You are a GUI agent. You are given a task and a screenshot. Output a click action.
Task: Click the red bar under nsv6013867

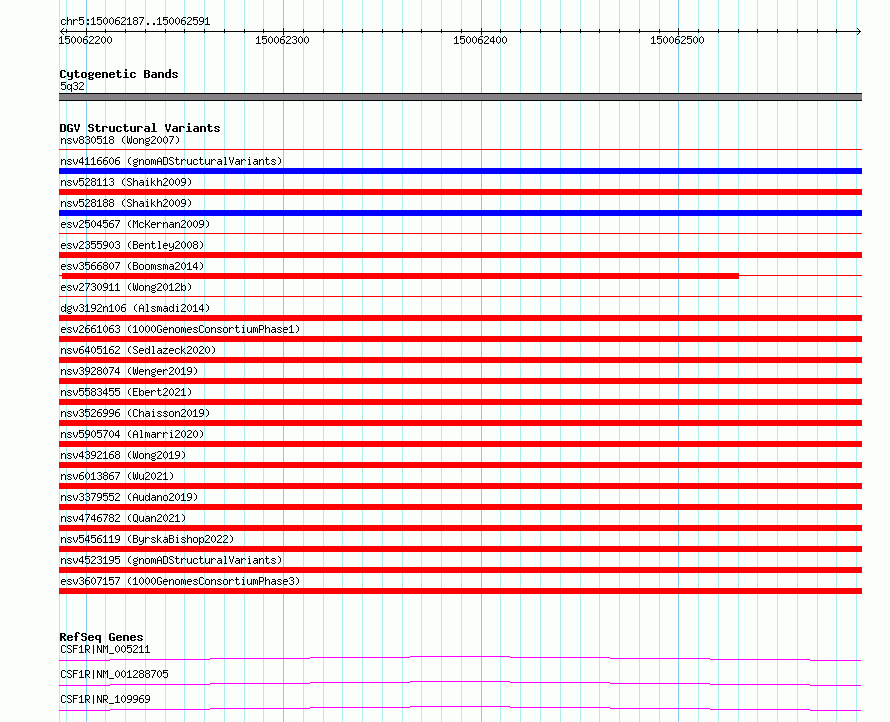coord(460,486)
